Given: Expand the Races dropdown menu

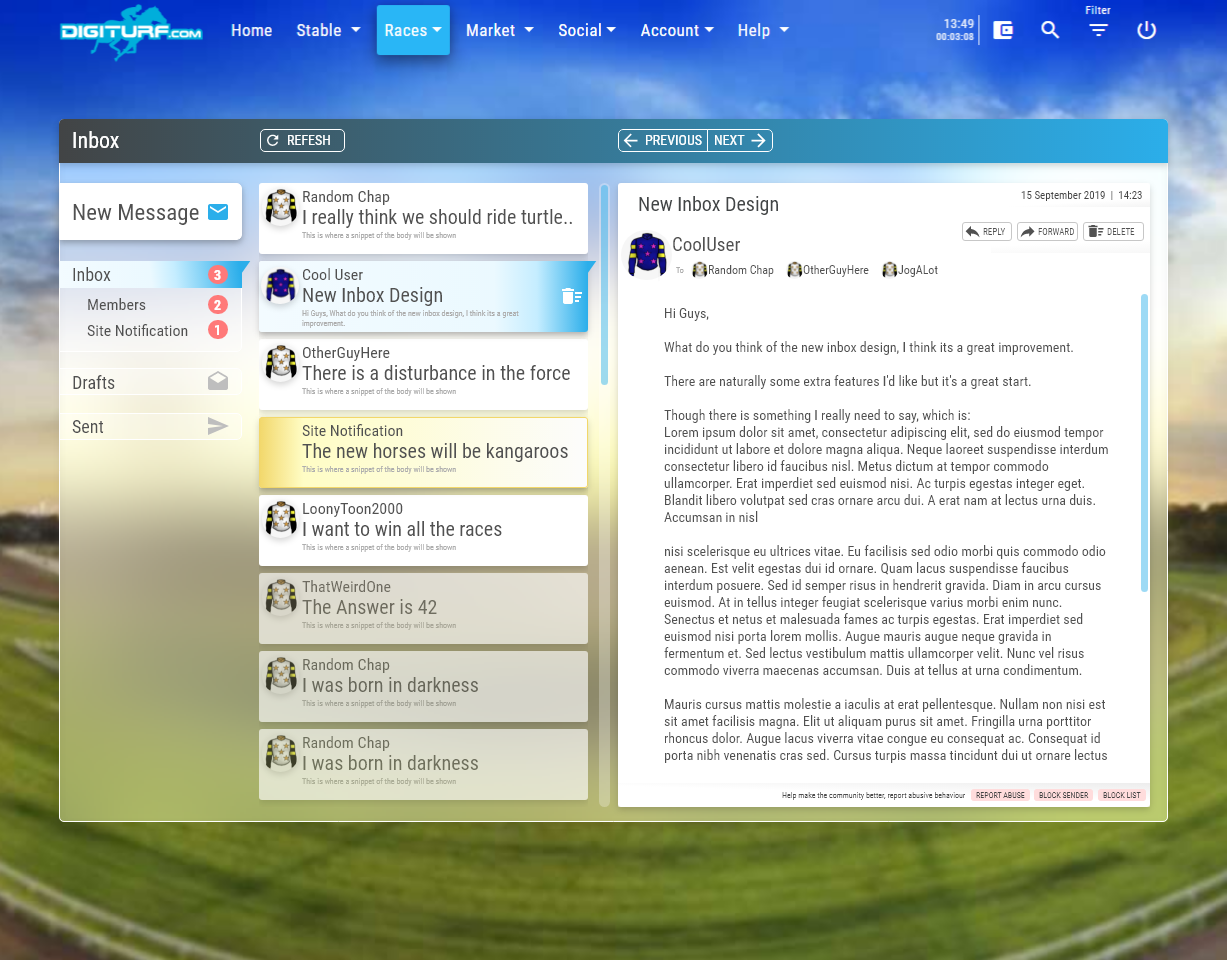Looking at the screenshot, I should [413, 30].
